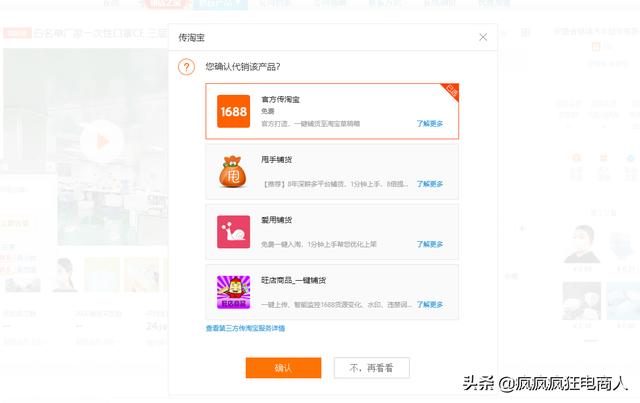
Task: Click the 免费 label under 官方传淘宝
Action: tap(268, 111)
